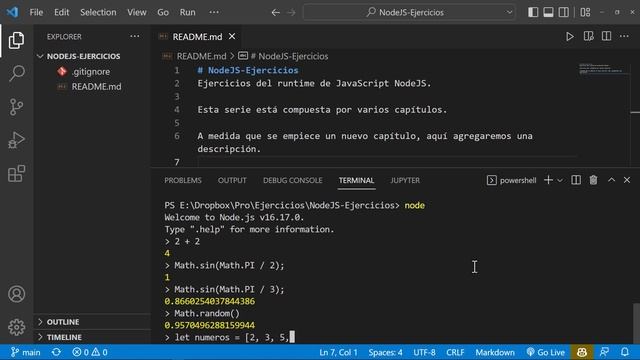
Task: Open editor More Actions ellipsis
Action: 624,37
